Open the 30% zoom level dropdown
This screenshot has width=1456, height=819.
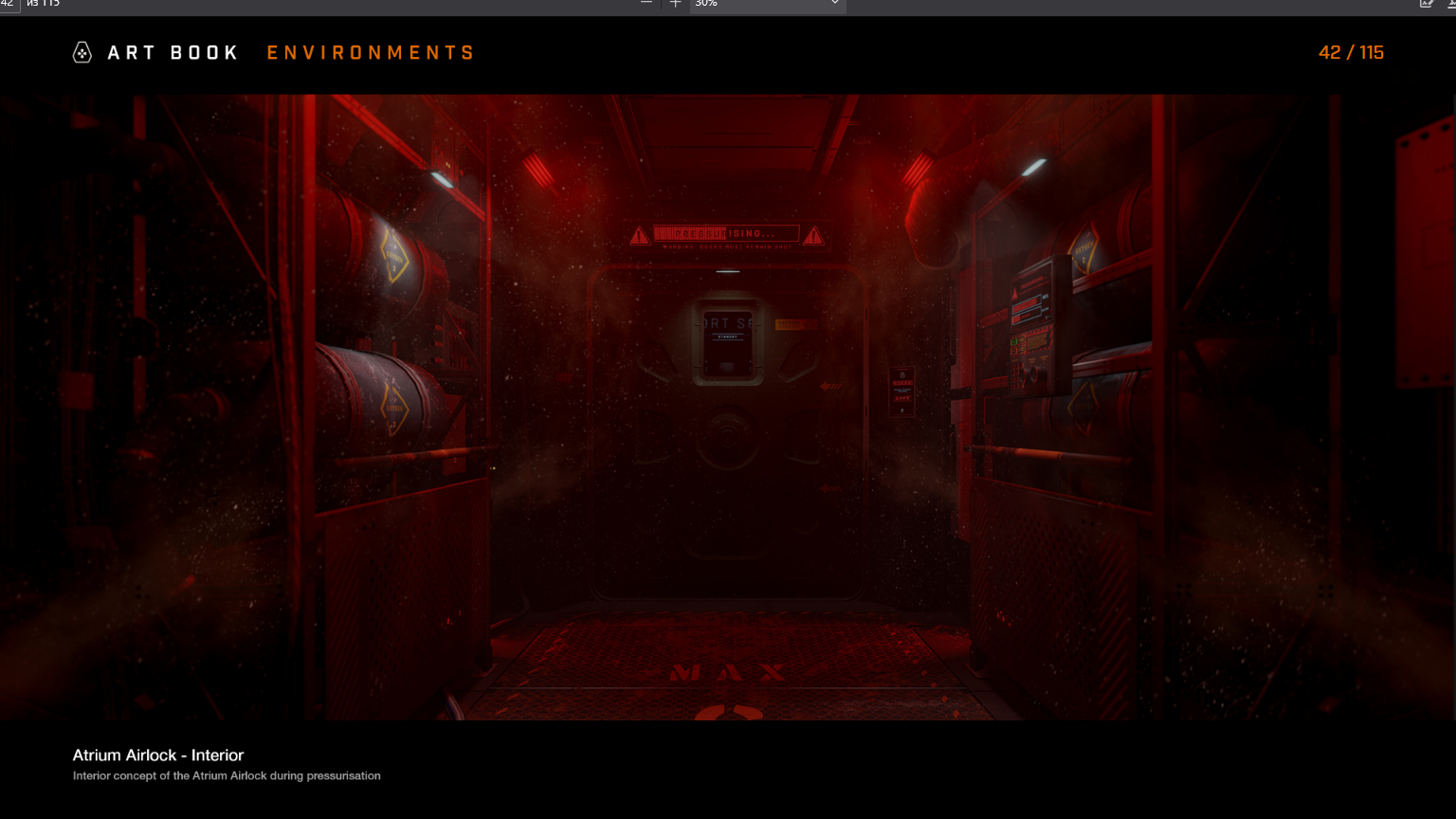pyautogui.click(x=767, y=5)
